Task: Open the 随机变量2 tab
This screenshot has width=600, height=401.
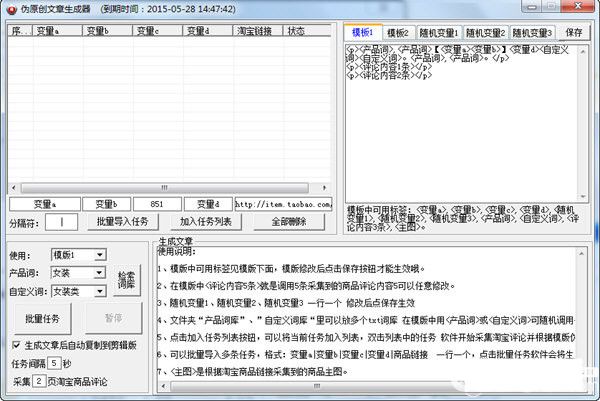Action: click(x=485, y=33)
